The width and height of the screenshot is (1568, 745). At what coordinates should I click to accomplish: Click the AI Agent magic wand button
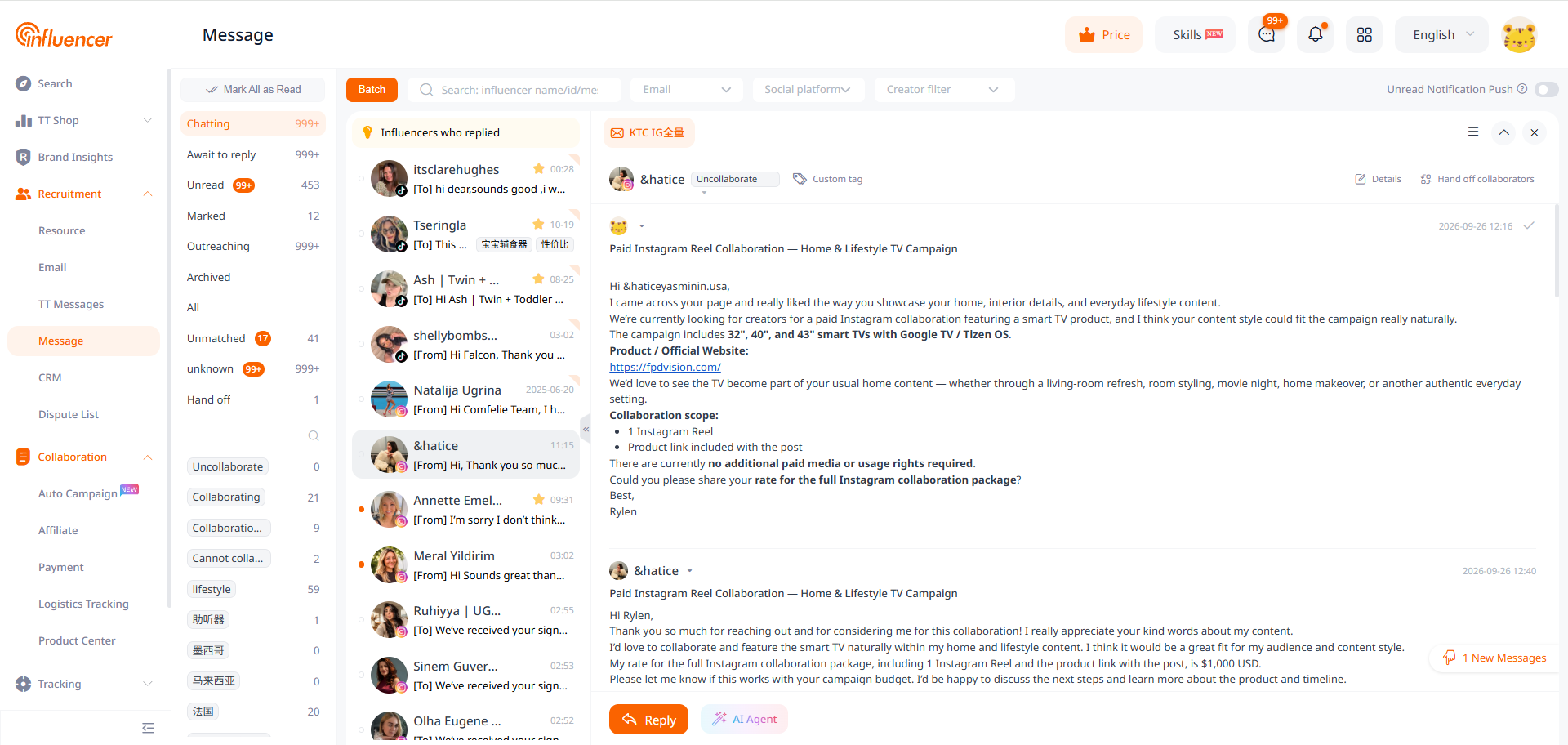click(x=744, y=719)
